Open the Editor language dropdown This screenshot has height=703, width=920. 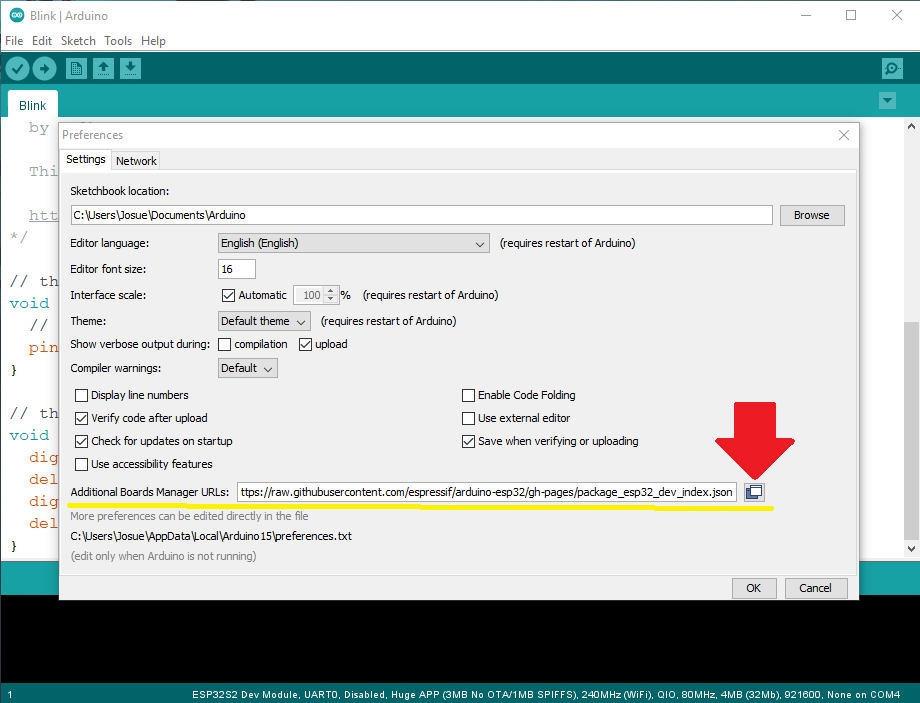point(354,243)
